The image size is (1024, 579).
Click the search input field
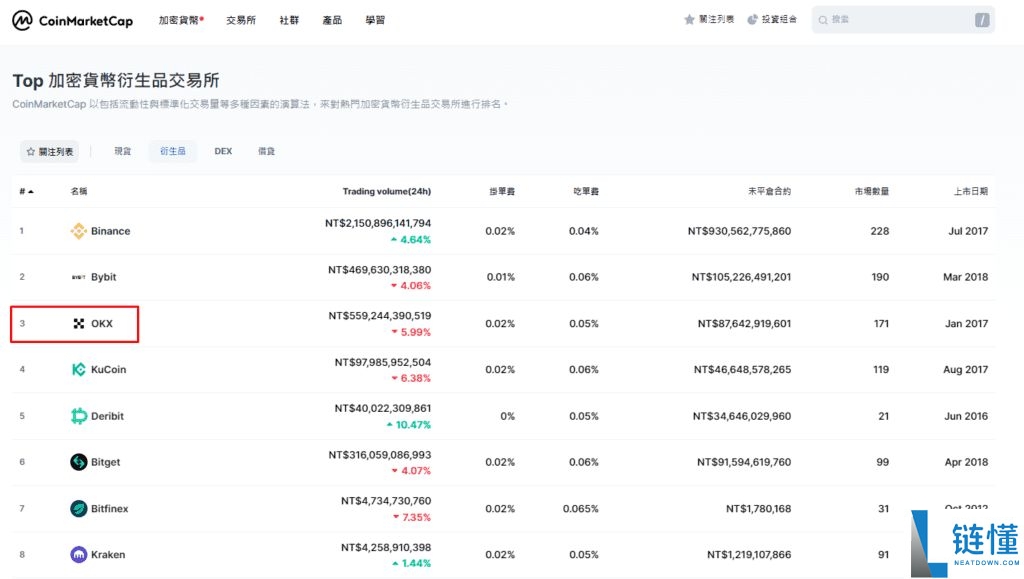(903, 20)
